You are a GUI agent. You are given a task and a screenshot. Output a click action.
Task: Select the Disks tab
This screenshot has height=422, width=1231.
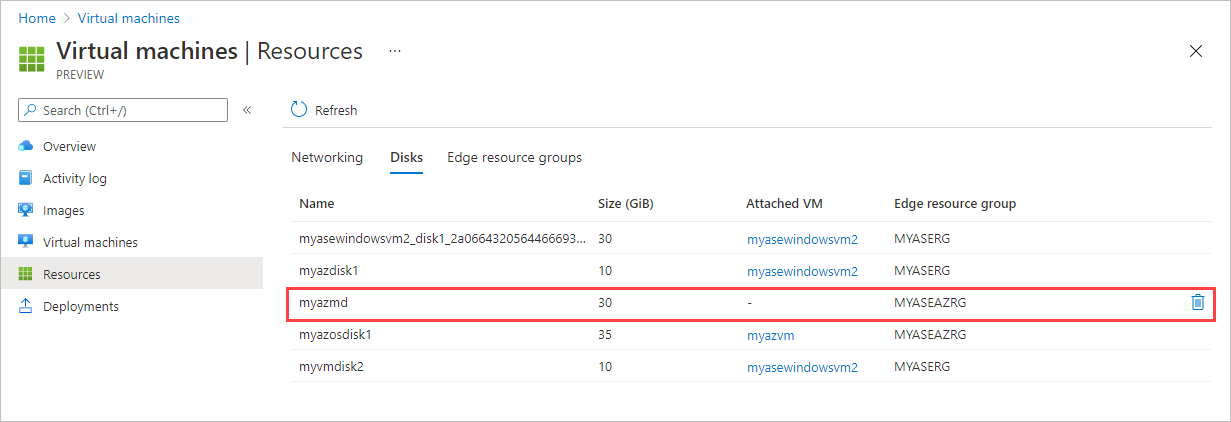pos(406,157)
